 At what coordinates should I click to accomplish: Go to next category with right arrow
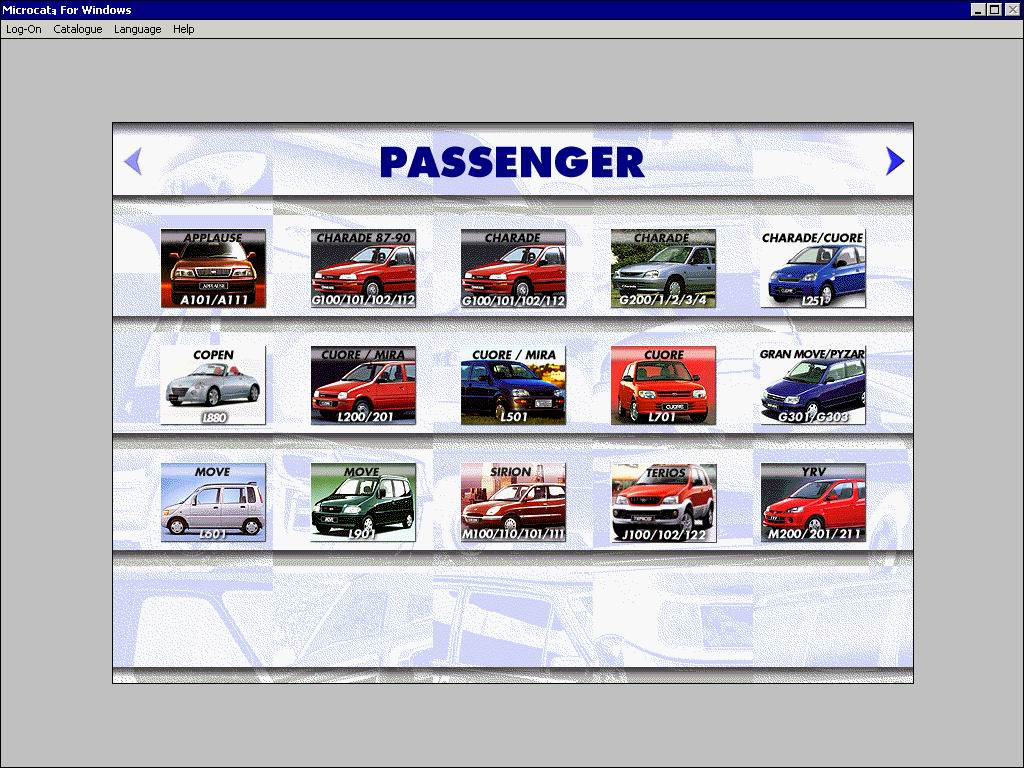(895, 161)
